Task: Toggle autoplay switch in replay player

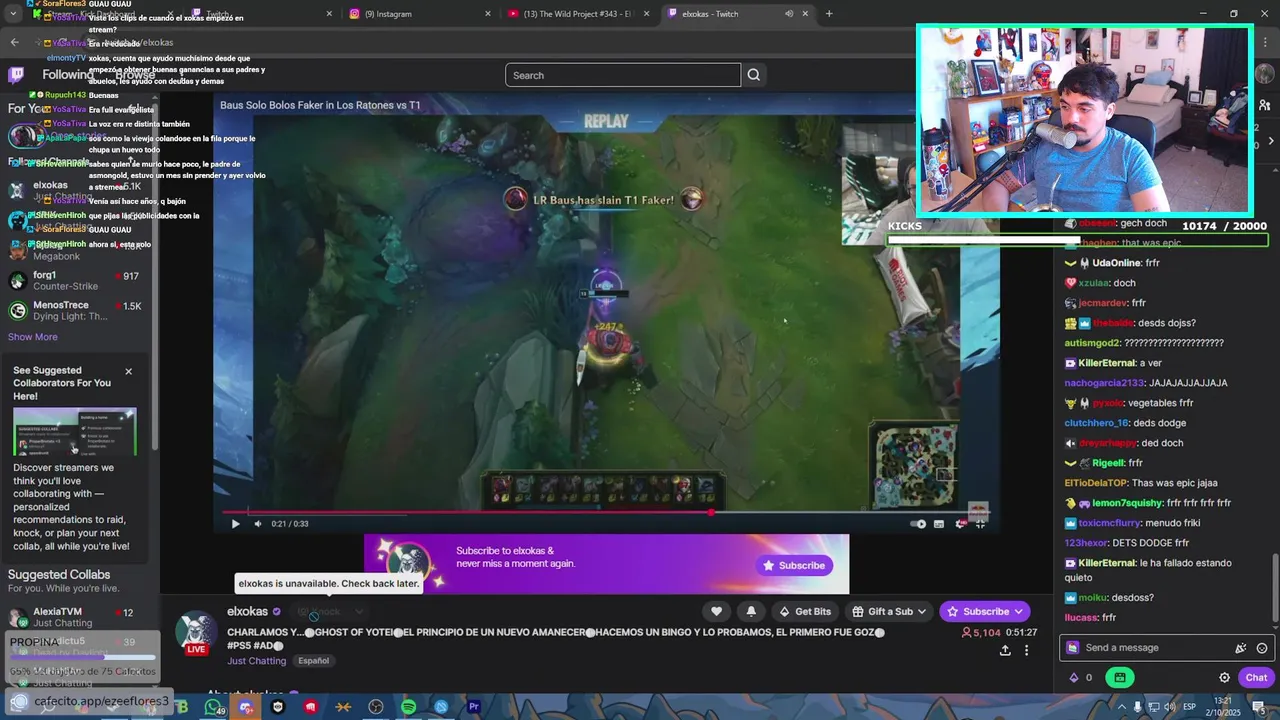Action: click(x=918, y=524)
